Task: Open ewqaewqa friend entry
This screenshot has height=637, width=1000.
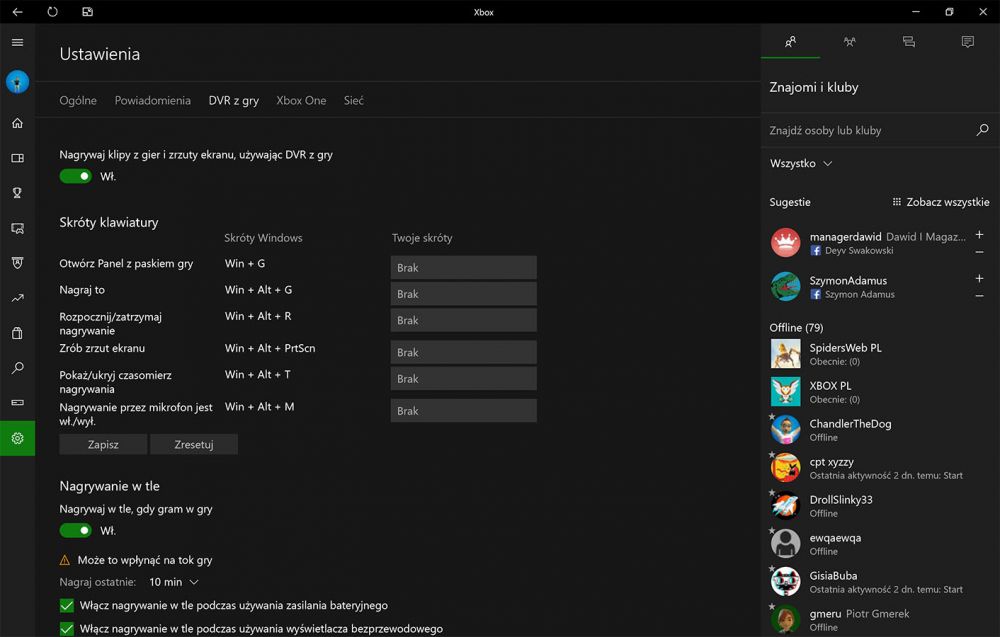Action: (880, 544)
